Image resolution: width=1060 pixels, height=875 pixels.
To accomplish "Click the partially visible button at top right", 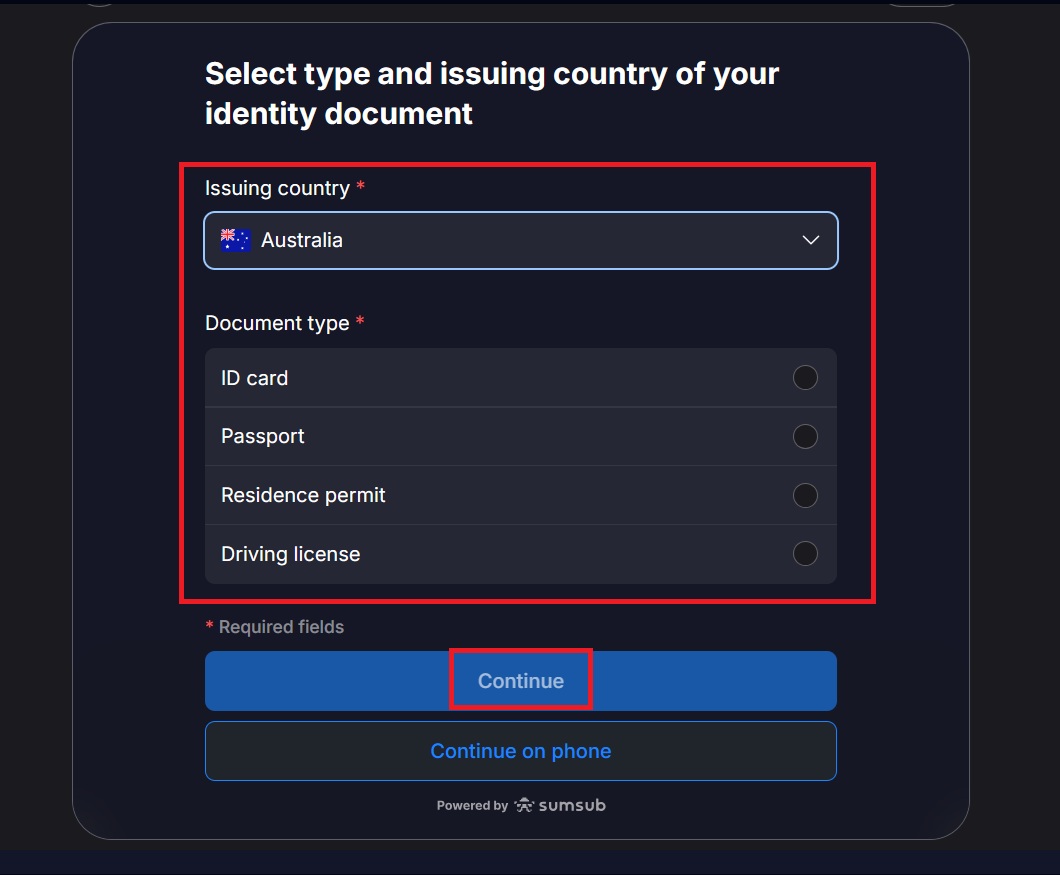I will [x=921, y=5].
